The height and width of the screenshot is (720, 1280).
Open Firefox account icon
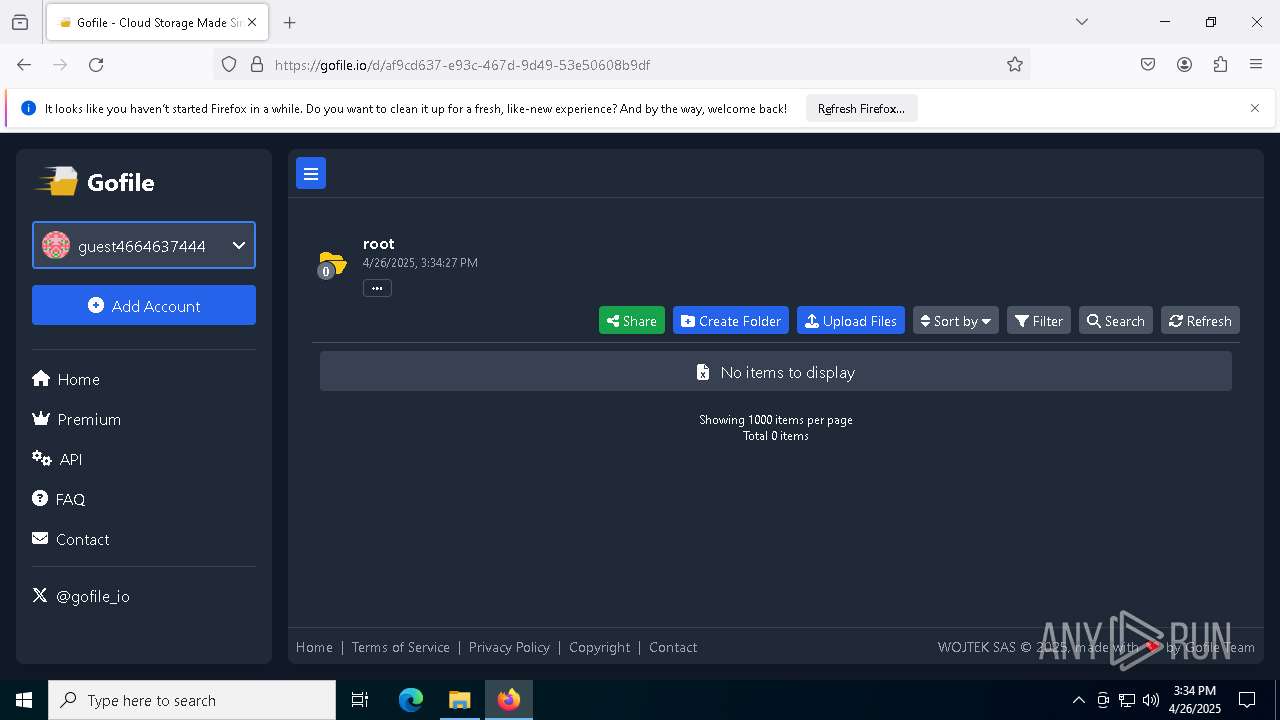click(1184, 65)
